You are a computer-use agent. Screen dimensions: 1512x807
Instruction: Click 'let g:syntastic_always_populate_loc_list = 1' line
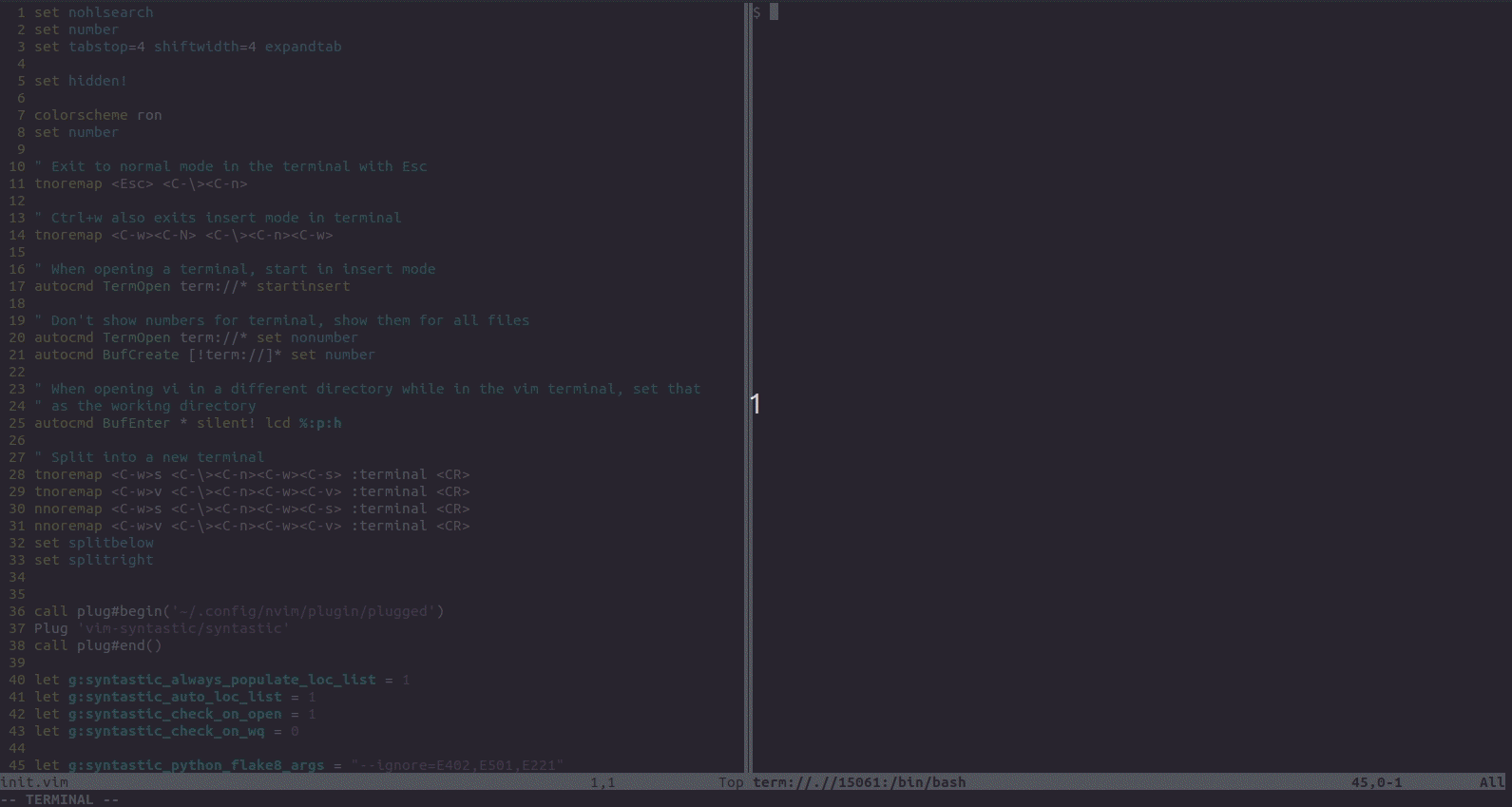[x=221, y=680]
